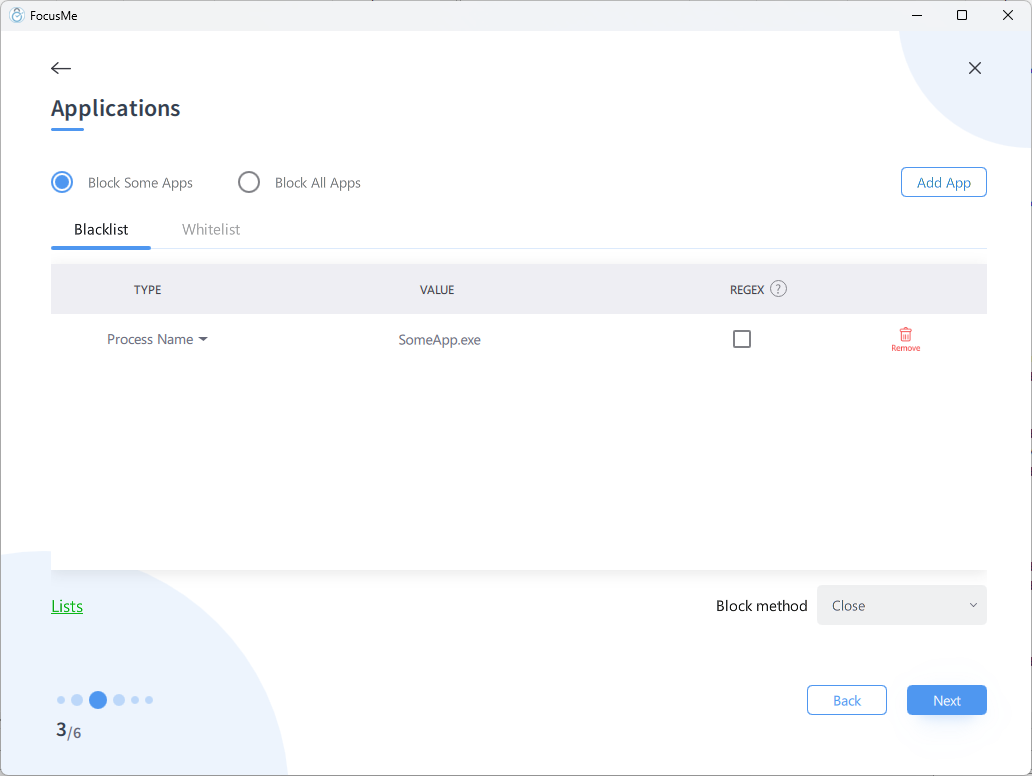Go back using the left arrow icon
This screenshot has width=1032, height=776.
pos(61,68)
